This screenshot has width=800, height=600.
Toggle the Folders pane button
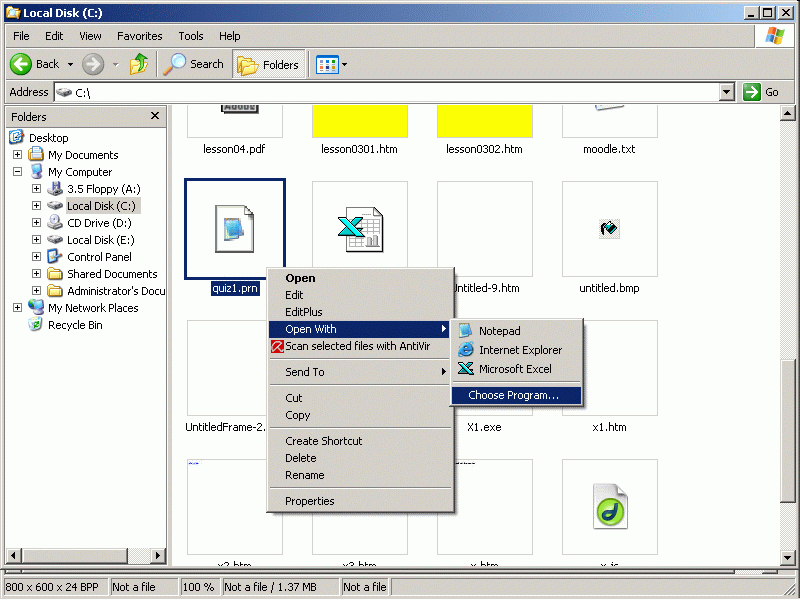[x=269, y=64]
